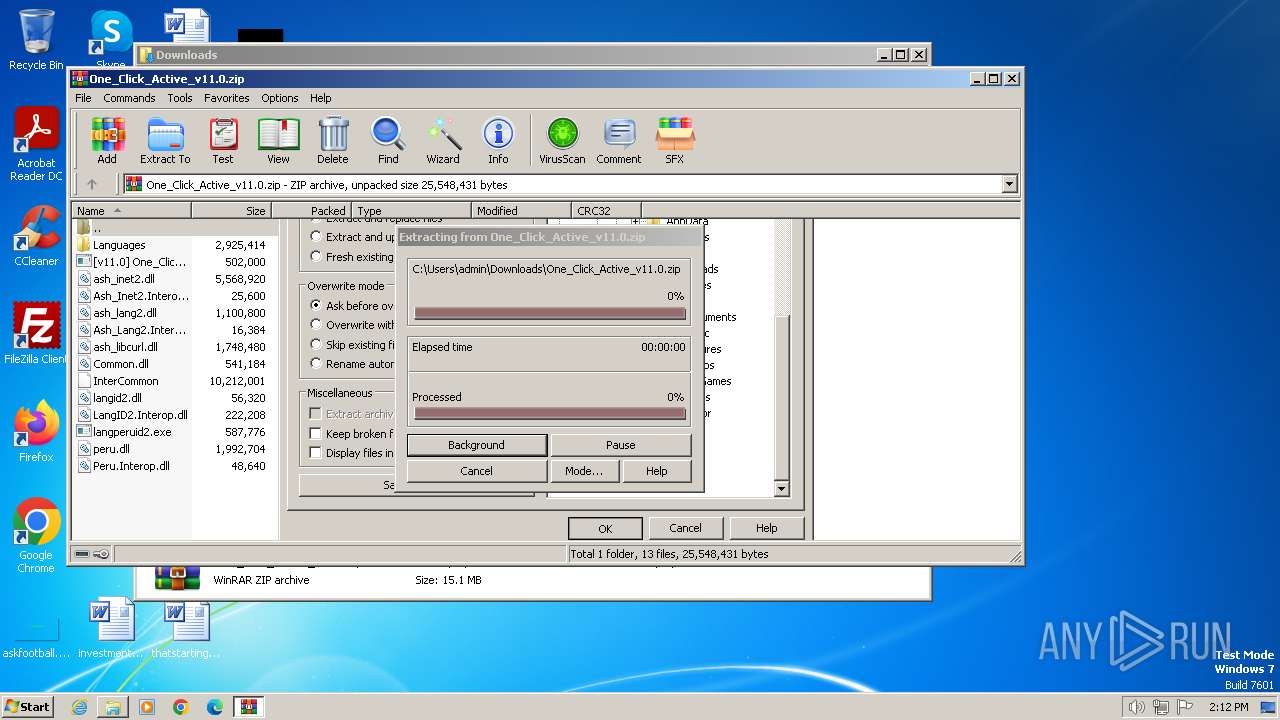Click OK in extraction options dialog

click(x=605, y=528)
